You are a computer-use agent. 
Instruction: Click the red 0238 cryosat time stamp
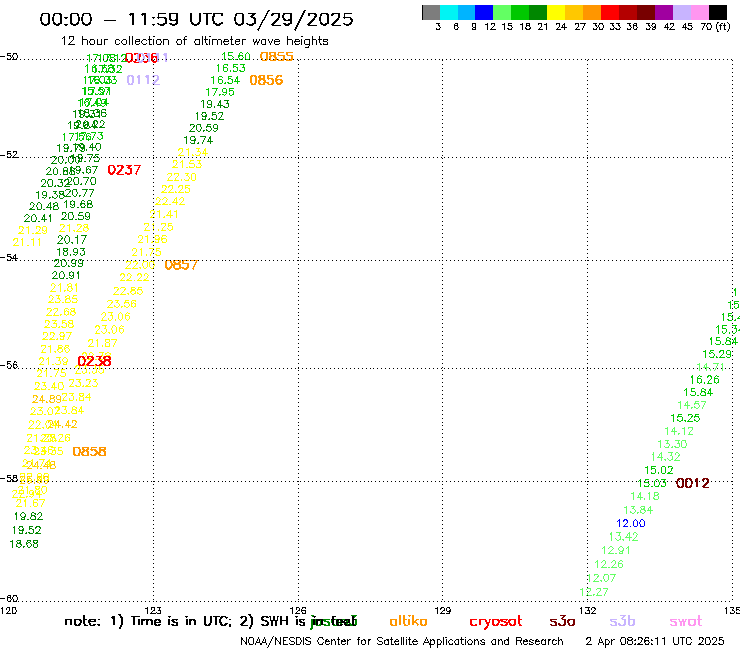pos(94,361)
